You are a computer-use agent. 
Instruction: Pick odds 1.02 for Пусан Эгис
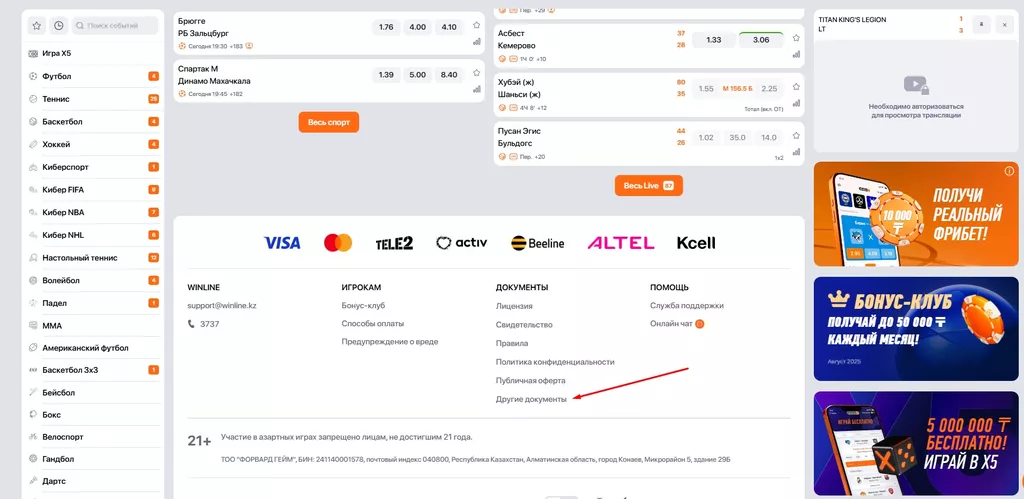(x=706, y=138)
